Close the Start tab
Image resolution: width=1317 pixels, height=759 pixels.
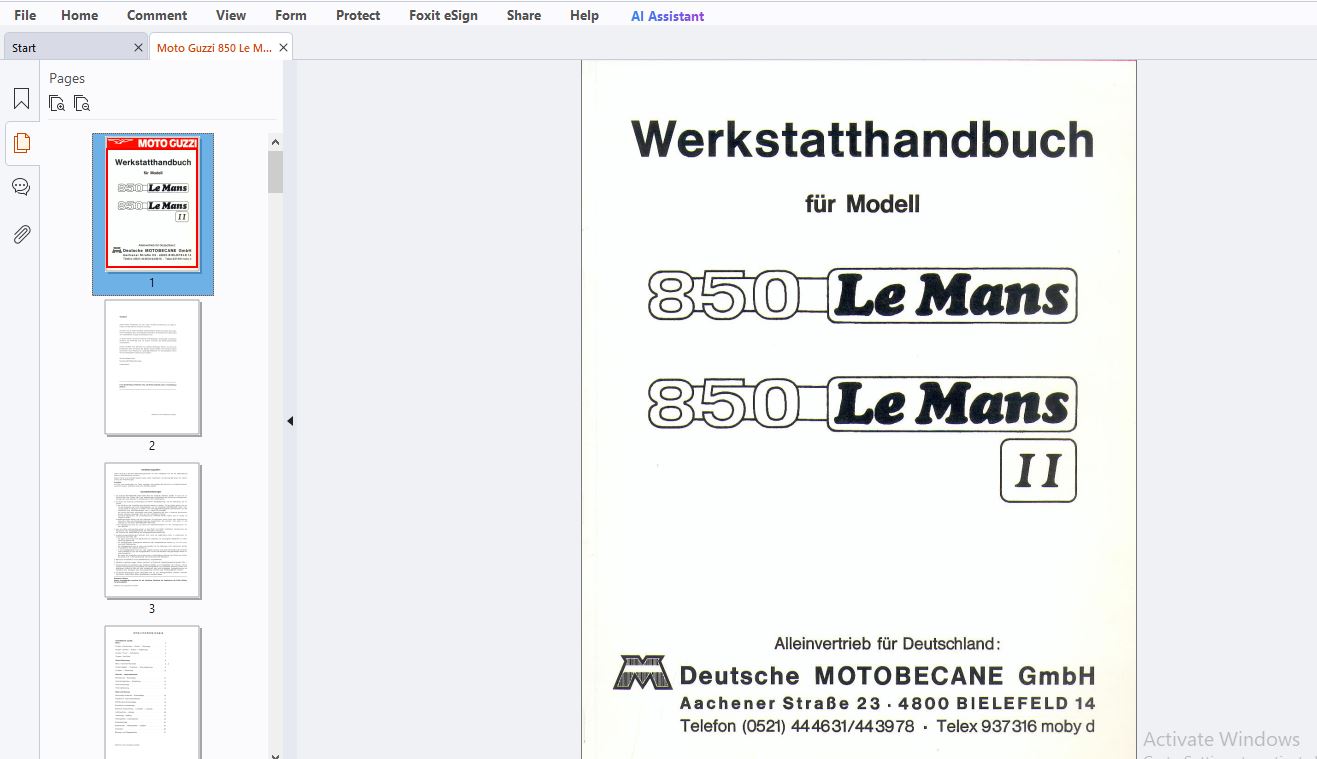click(138, 47)
